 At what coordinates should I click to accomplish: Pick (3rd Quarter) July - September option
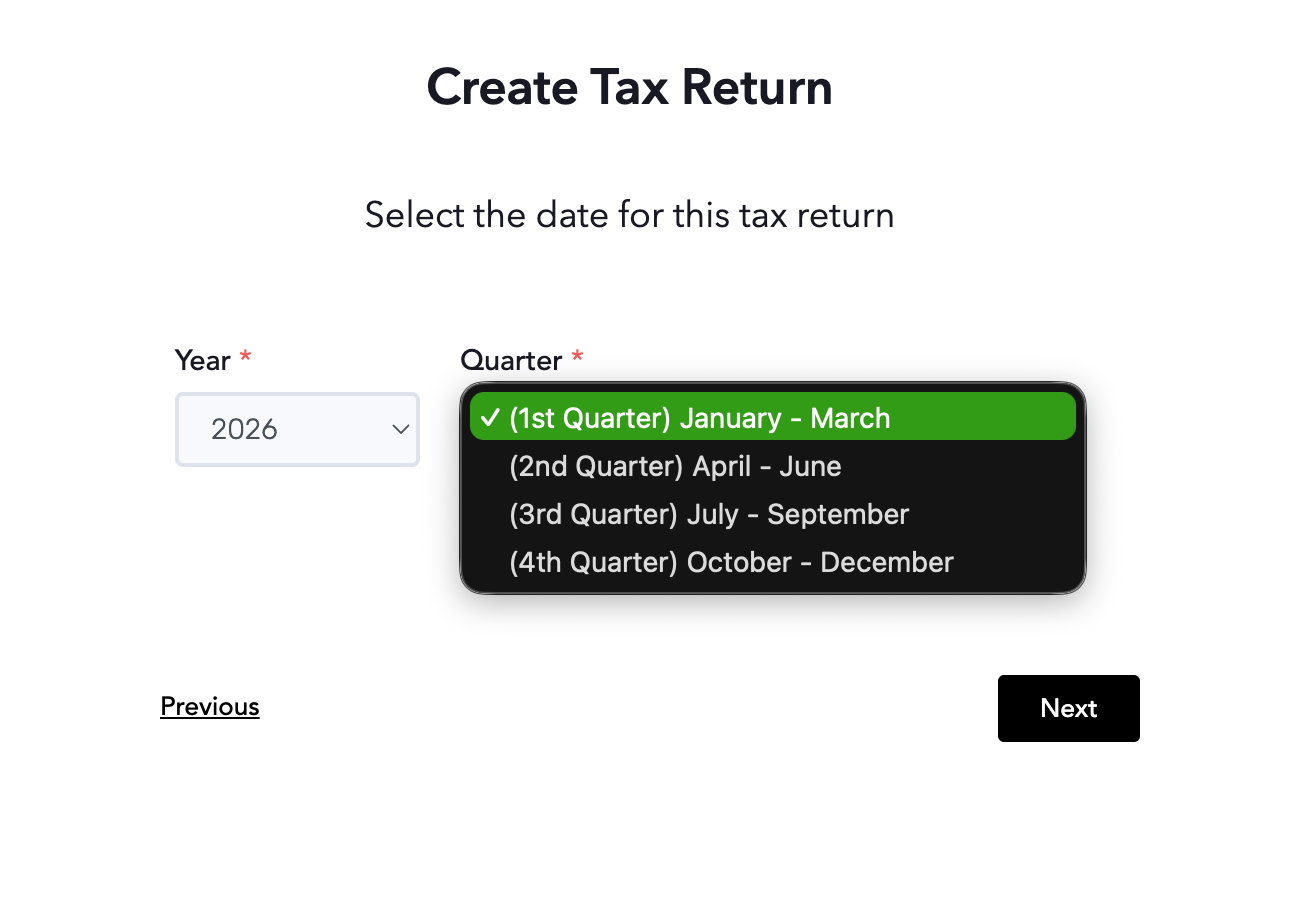coord(773,514)
